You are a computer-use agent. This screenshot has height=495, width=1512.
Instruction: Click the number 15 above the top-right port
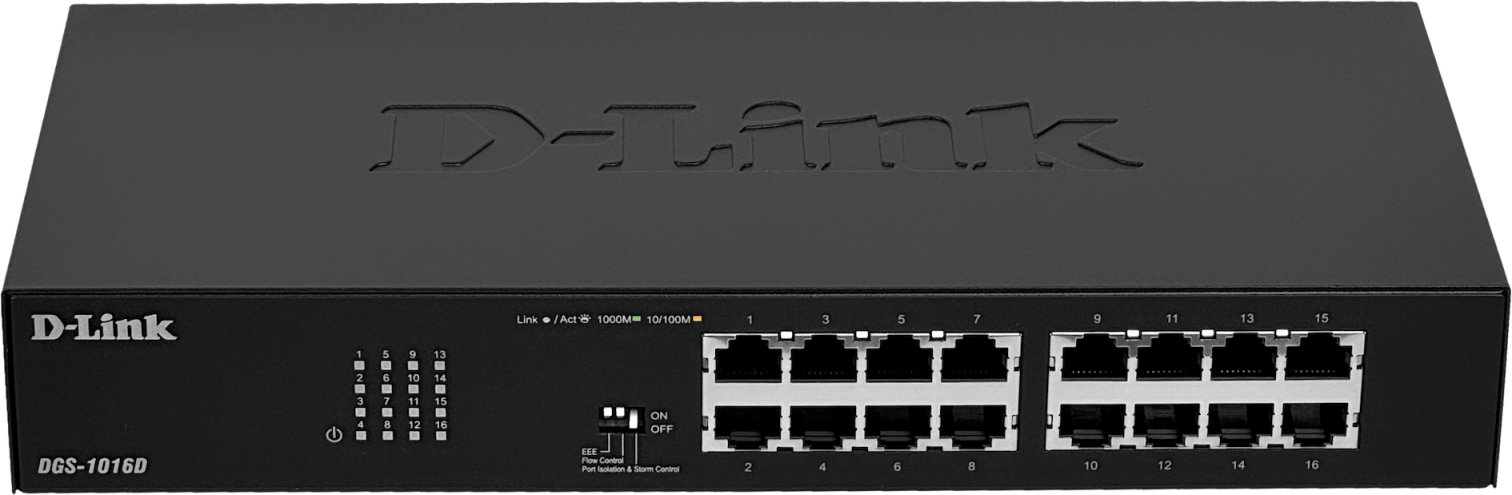tap(1322, 319)
